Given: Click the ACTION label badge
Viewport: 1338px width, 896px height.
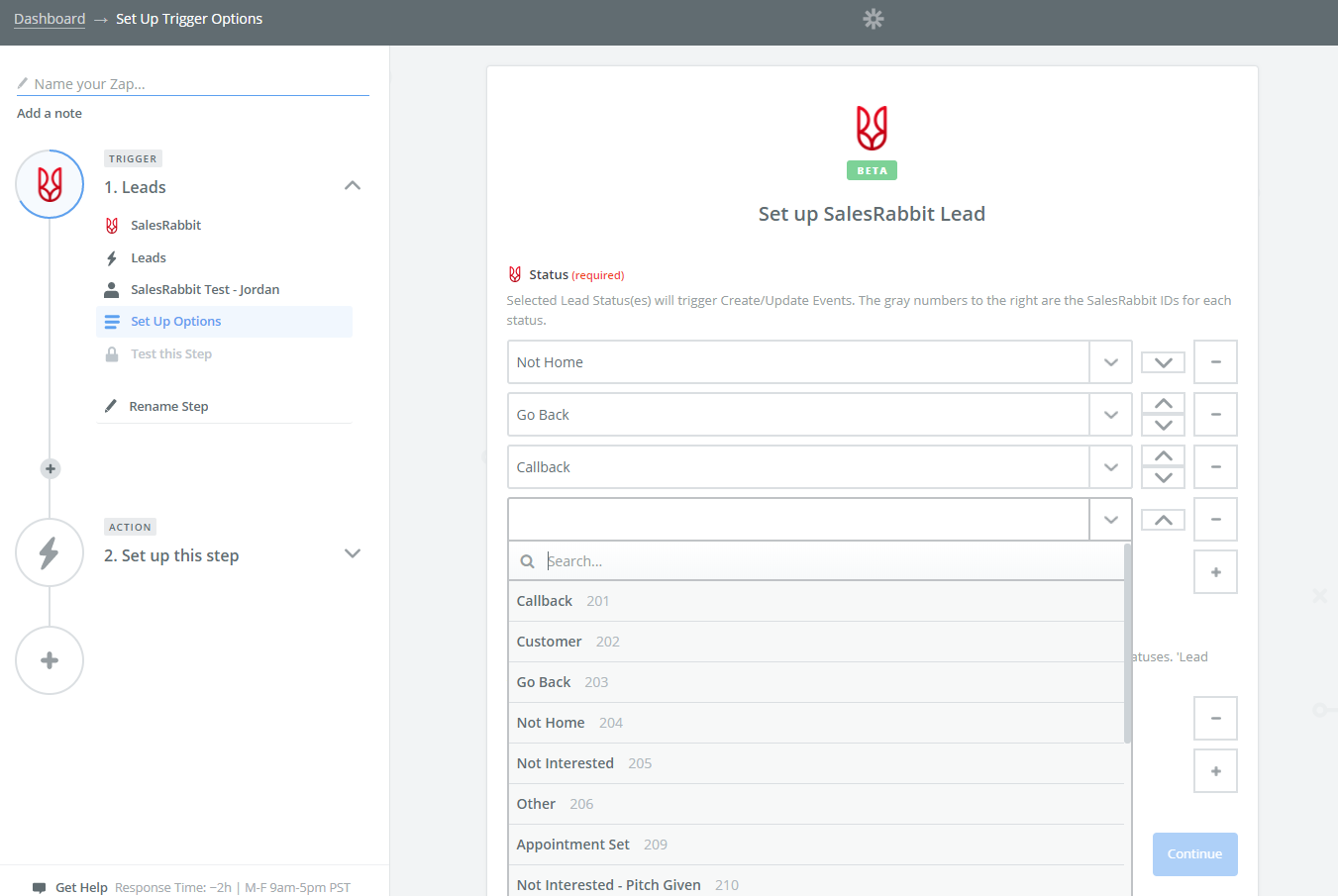Looking at the screenshot, I should [x=130, y=527].
